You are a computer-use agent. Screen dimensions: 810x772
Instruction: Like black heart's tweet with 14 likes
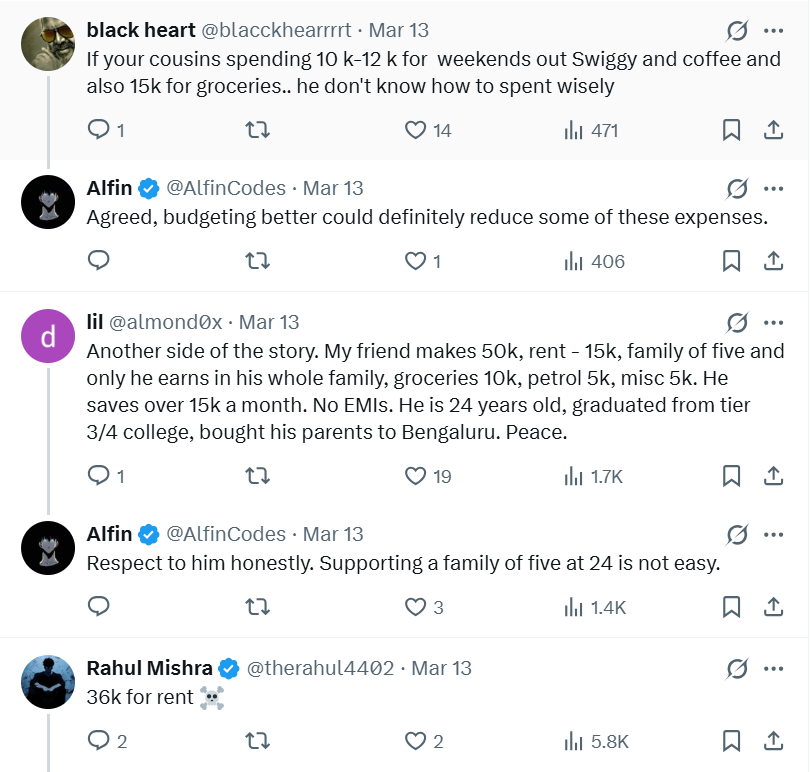pos(416,130)
